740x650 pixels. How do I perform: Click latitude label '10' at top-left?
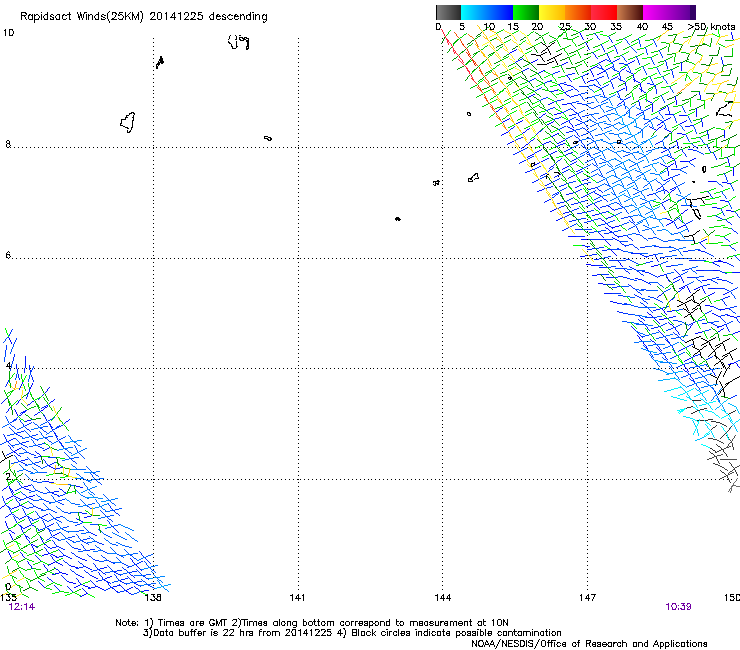8,33
